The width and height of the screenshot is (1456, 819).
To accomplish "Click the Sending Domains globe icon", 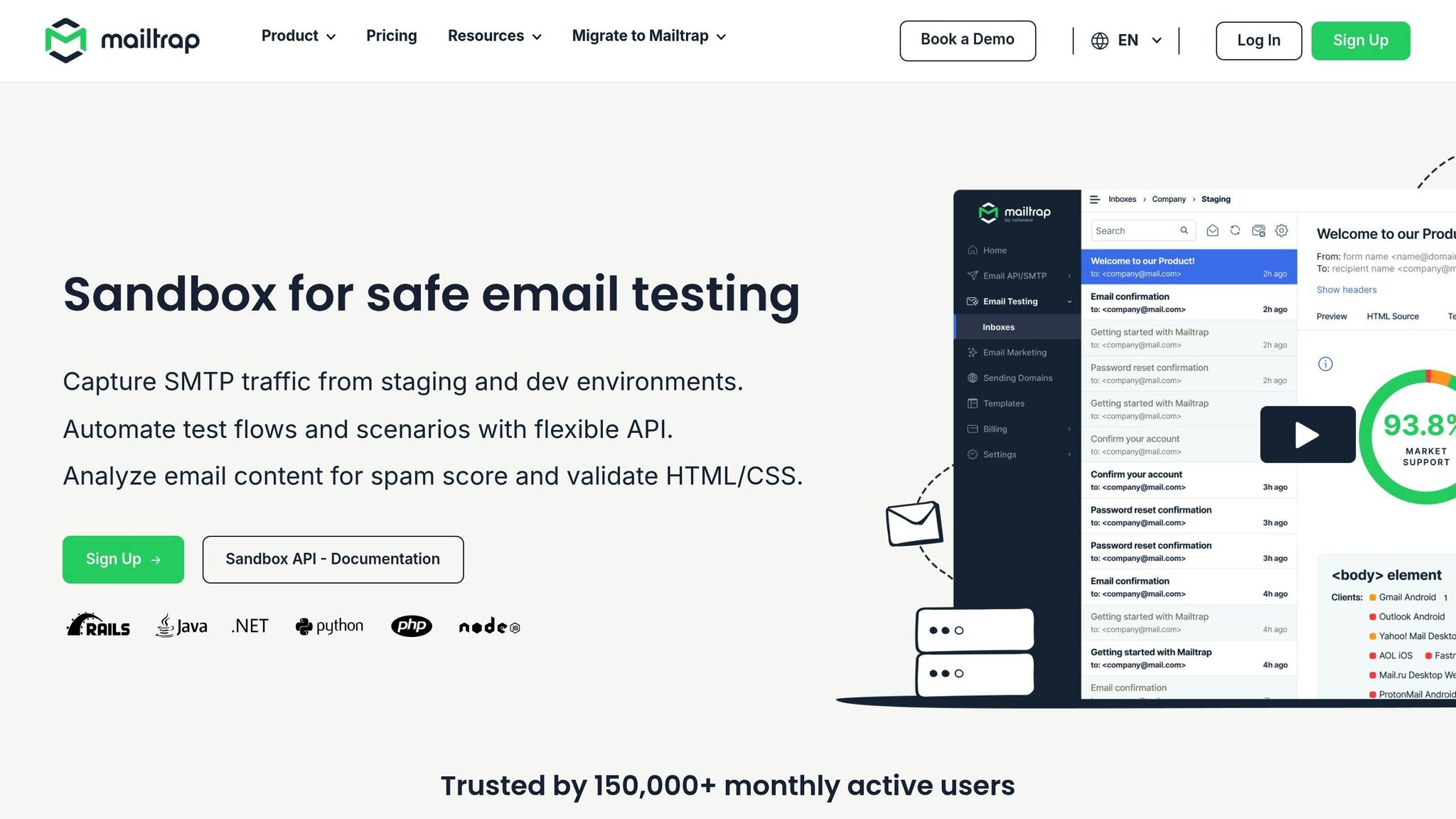I will click(x=973, y=378).
